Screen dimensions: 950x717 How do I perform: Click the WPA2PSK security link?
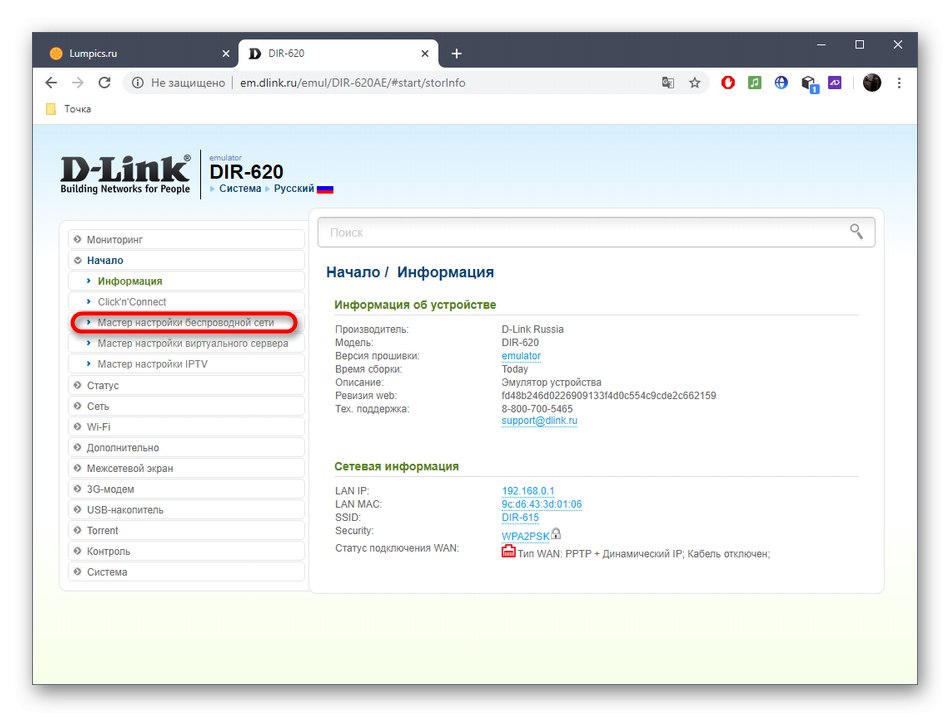click(525, 536)
